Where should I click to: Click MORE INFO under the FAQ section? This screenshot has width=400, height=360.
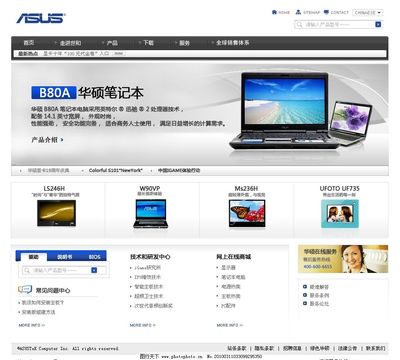pos(32,325)
